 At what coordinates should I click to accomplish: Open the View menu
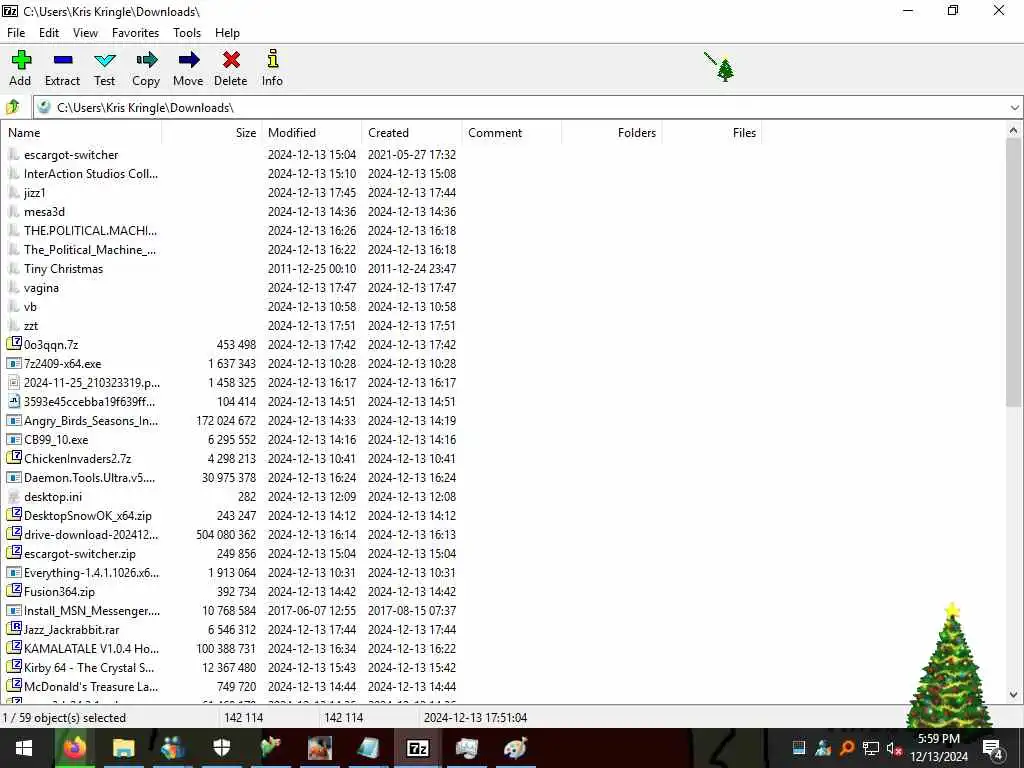(85, 33)
